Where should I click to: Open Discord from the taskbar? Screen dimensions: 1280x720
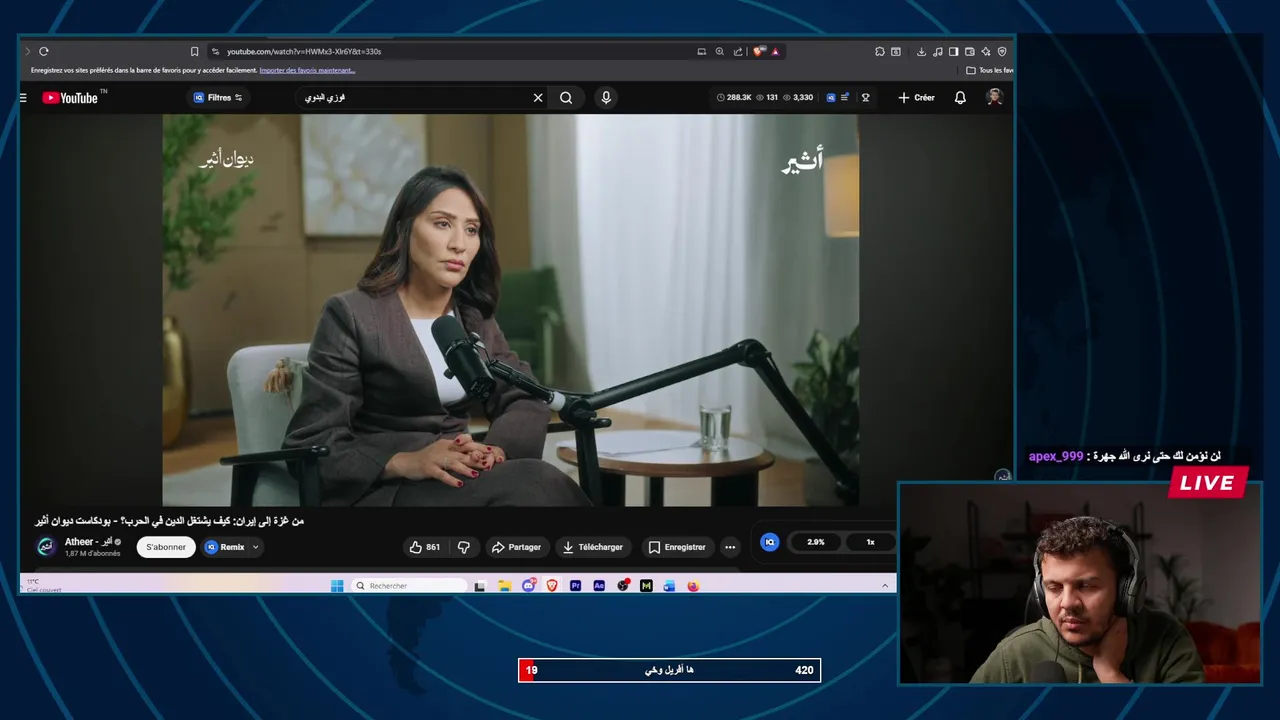[x=528, y=586]
